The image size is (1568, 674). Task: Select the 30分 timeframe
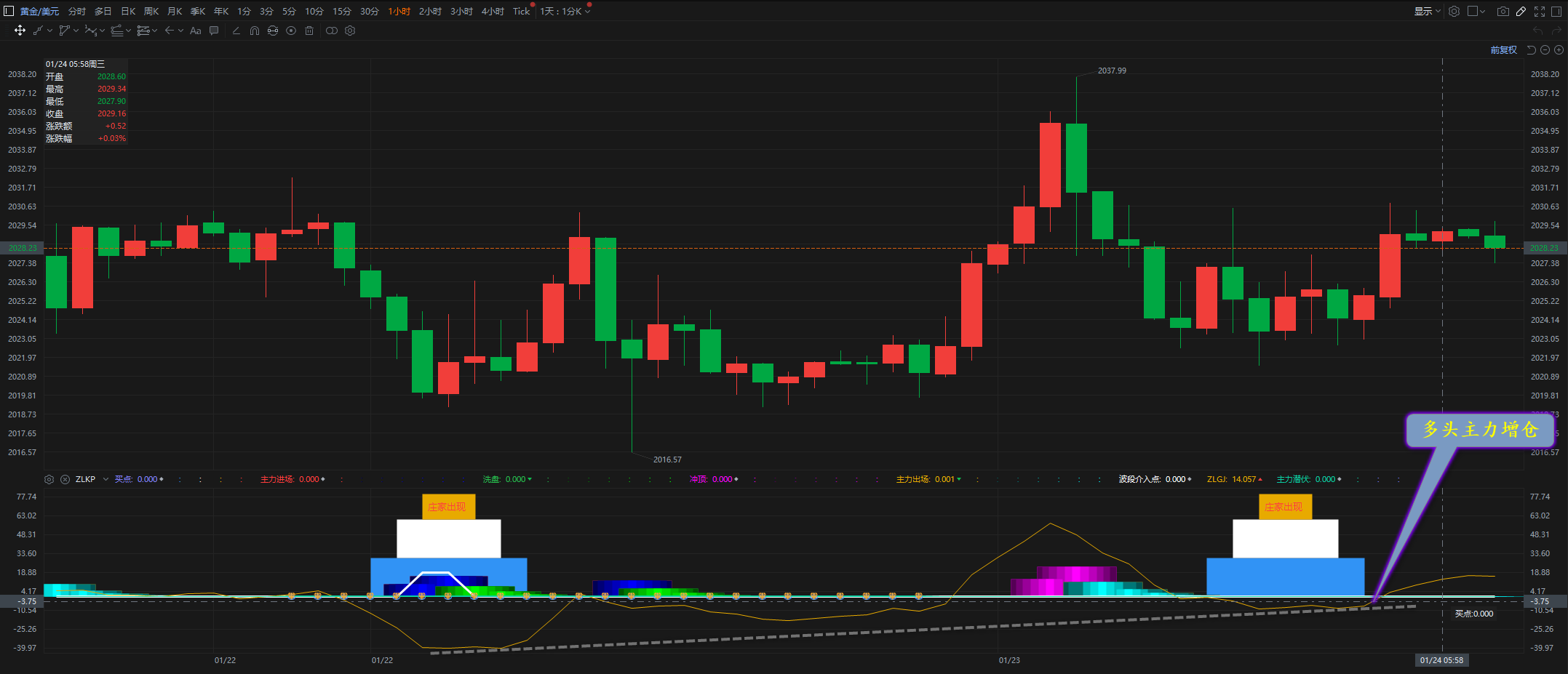click(x=370, y=11)
